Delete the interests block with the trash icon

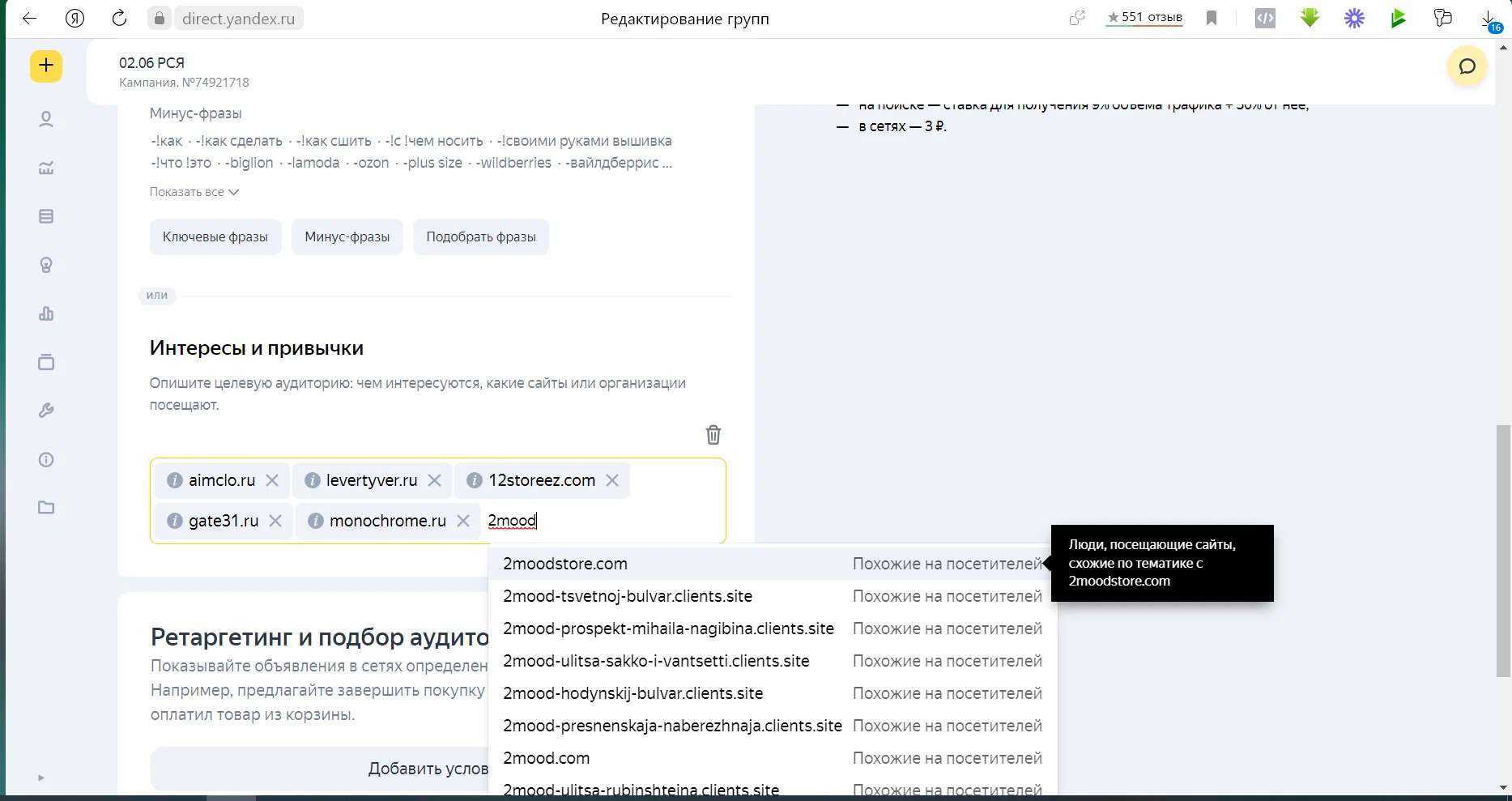(x=713, y=435)
